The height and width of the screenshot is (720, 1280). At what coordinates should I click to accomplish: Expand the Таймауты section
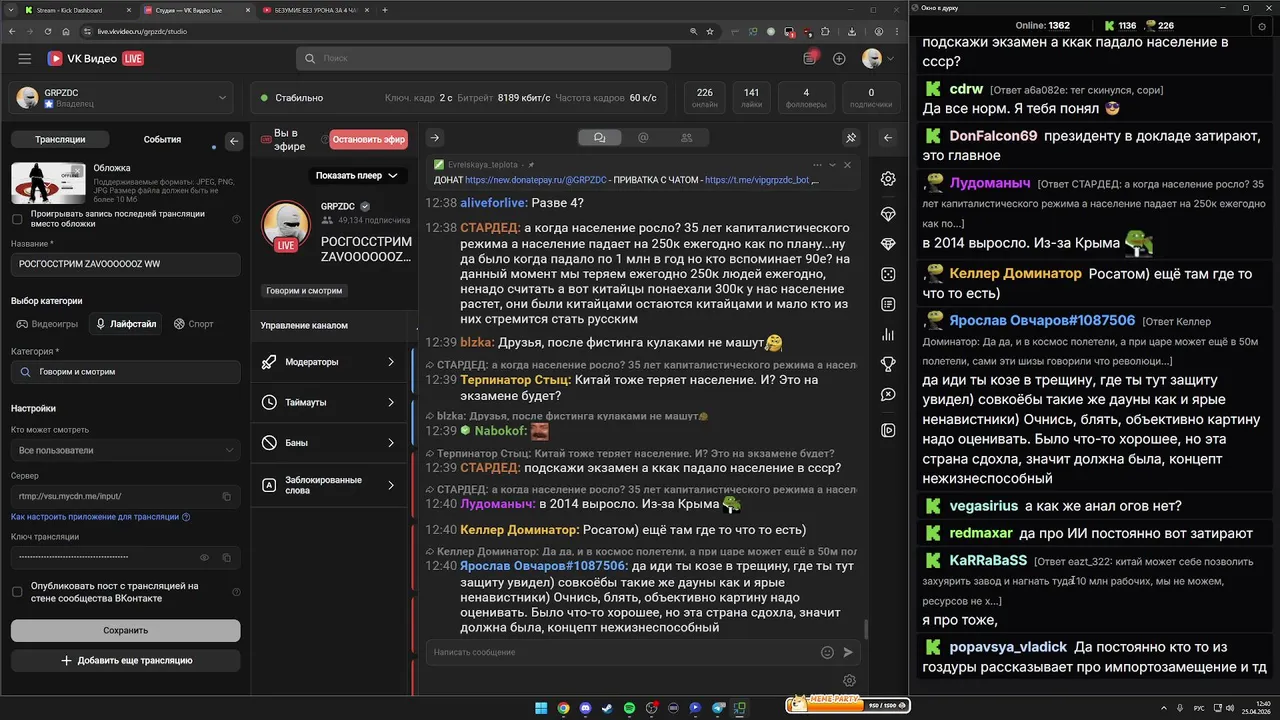coord(330,402)
